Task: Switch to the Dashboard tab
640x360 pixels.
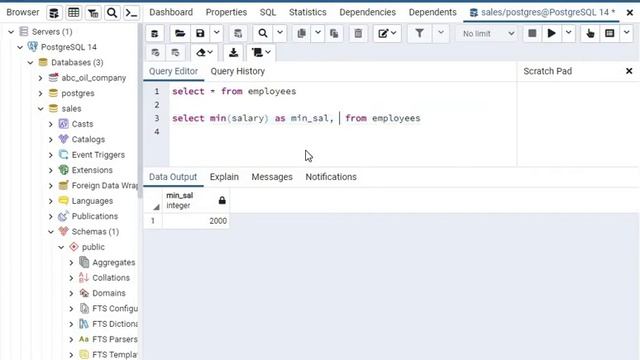Action: [x=171, y=12]
